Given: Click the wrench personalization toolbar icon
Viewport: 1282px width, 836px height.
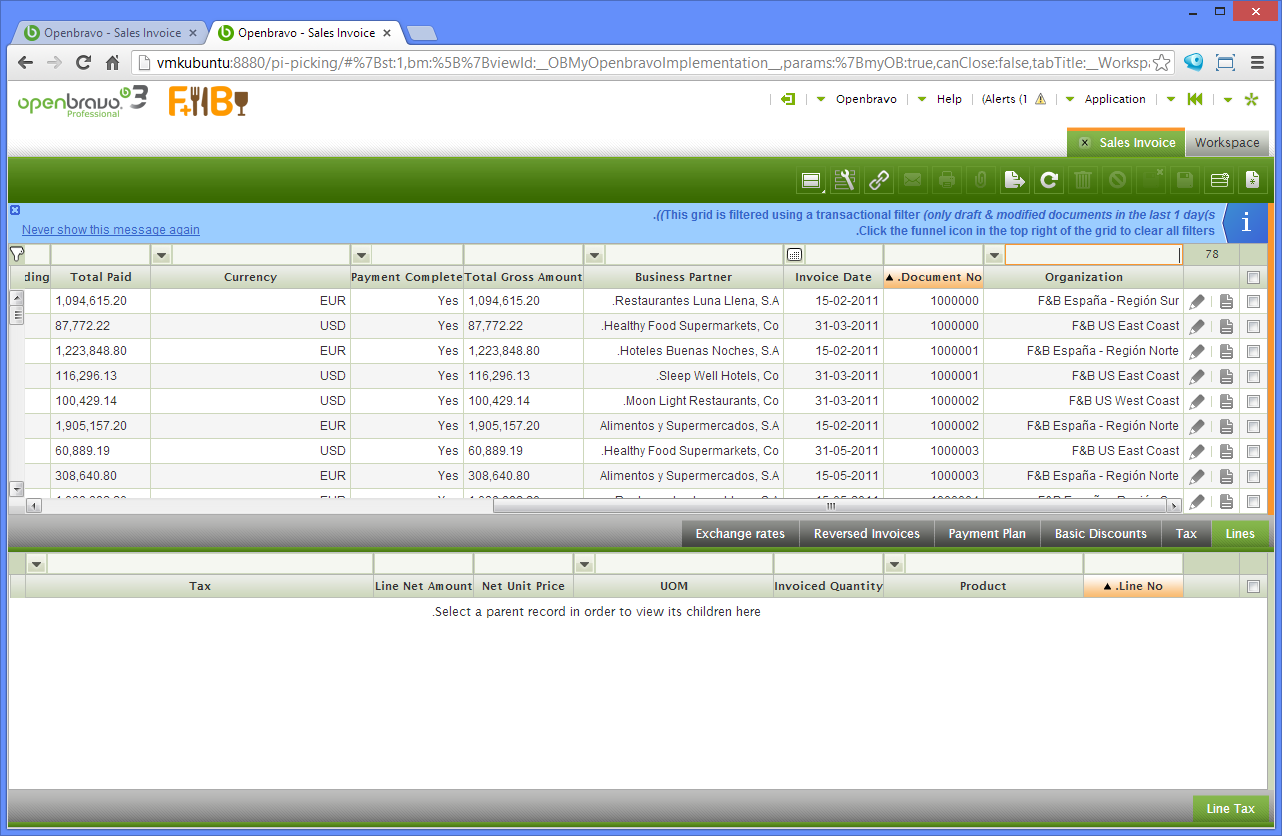Looking at the screenshot, I should 845,180.
